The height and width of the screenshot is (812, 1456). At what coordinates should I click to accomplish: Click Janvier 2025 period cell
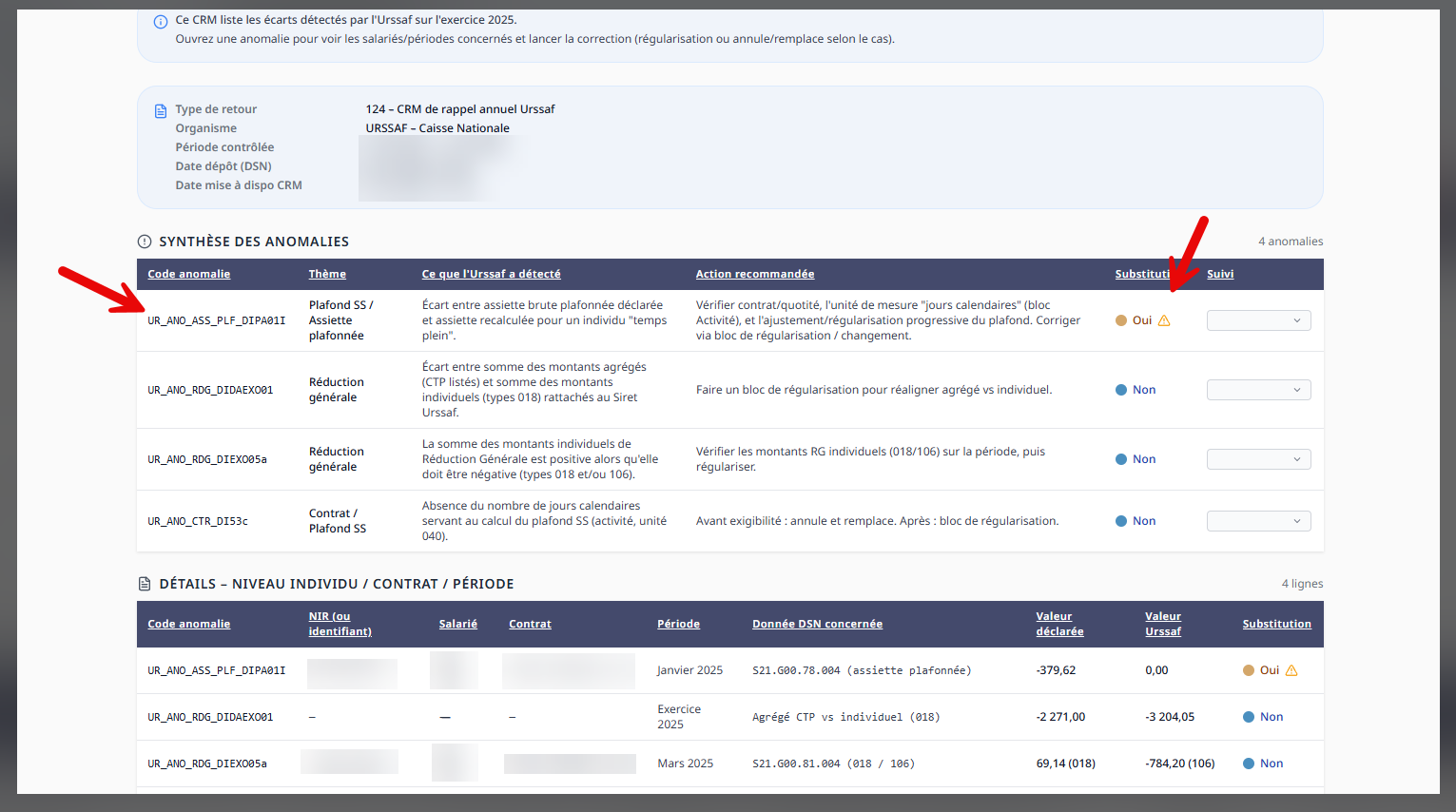(x=689, y=670)
